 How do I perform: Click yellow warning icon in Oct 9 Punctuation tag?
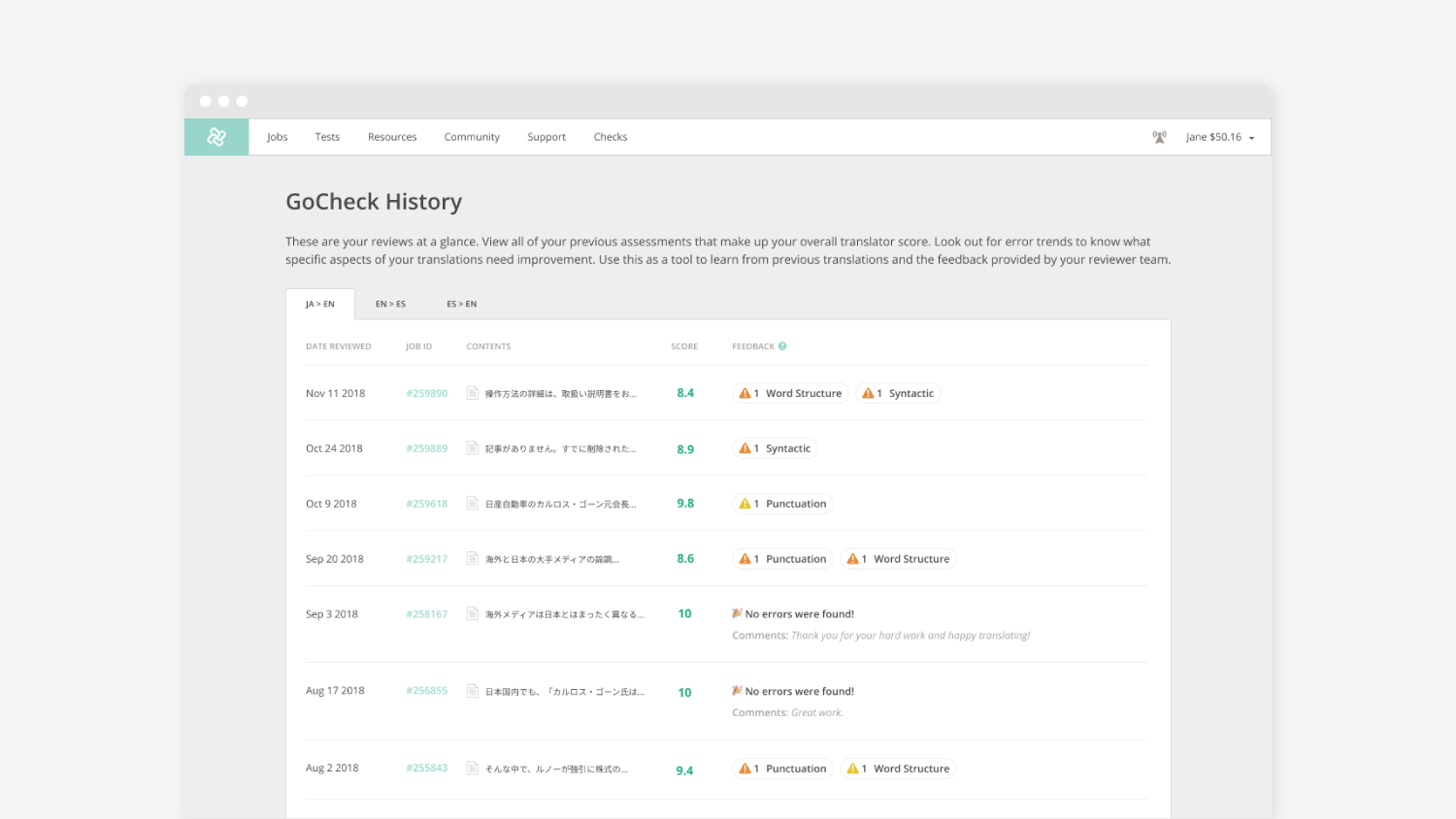coord(745,504)
